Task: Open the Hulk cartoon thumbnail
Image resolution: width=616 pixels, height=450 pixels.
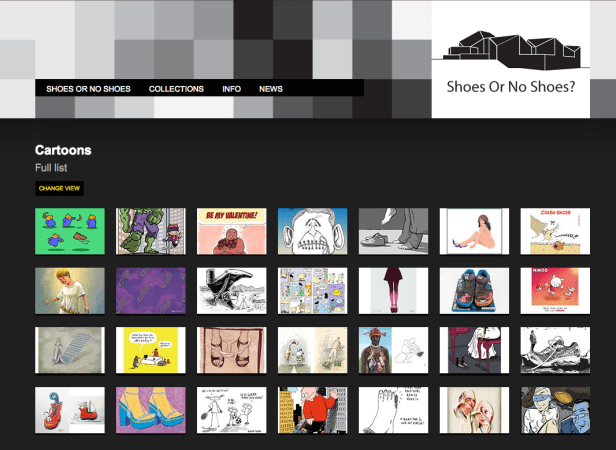Action: pyautogui.click(x=151, y=231)
